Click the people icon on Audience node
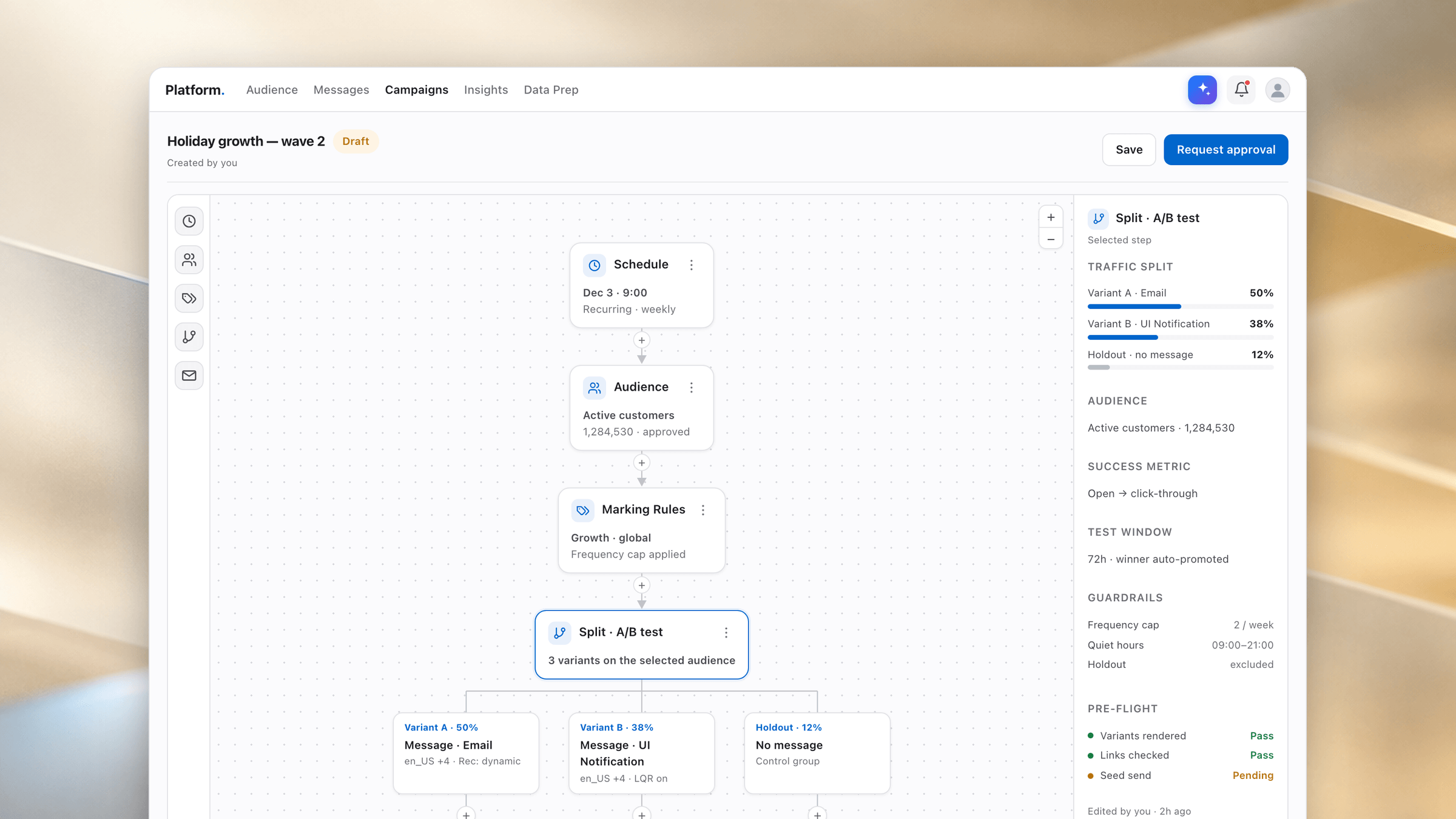 [595, 388]
